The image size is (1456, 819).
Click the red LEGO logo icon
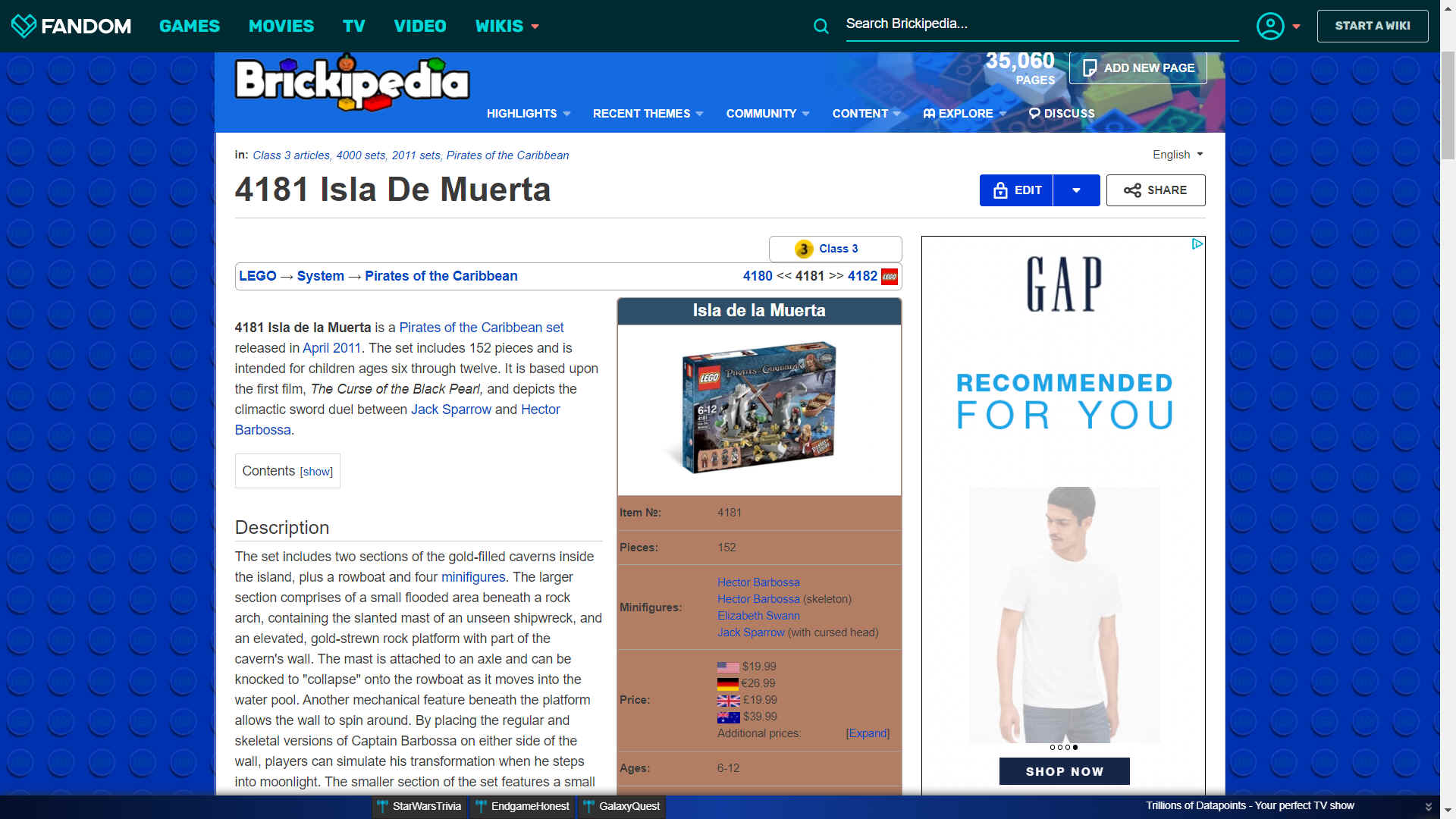point(890,277)
